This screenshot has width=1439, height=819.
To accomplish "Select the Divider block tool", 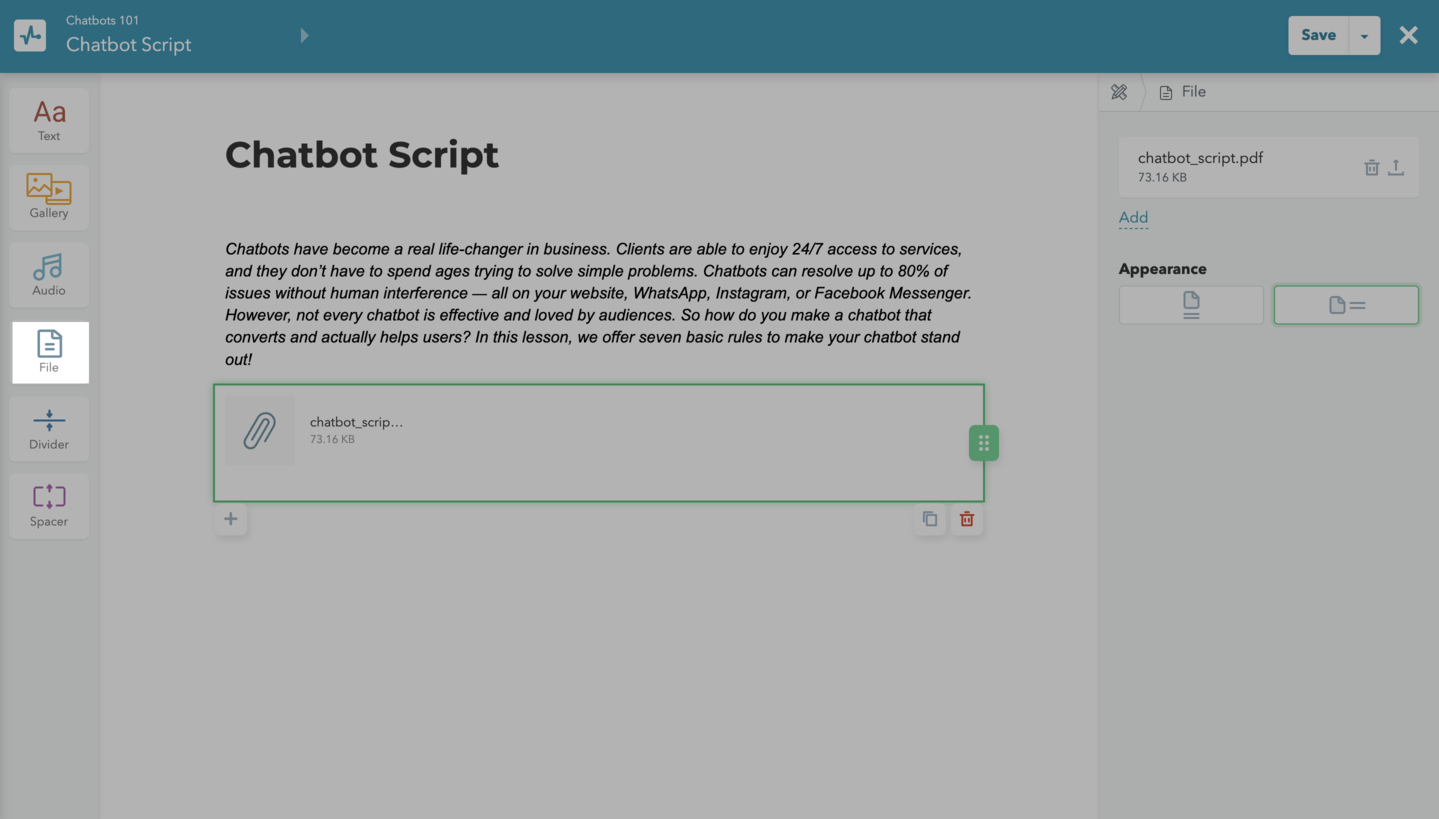I will point(49,429).
